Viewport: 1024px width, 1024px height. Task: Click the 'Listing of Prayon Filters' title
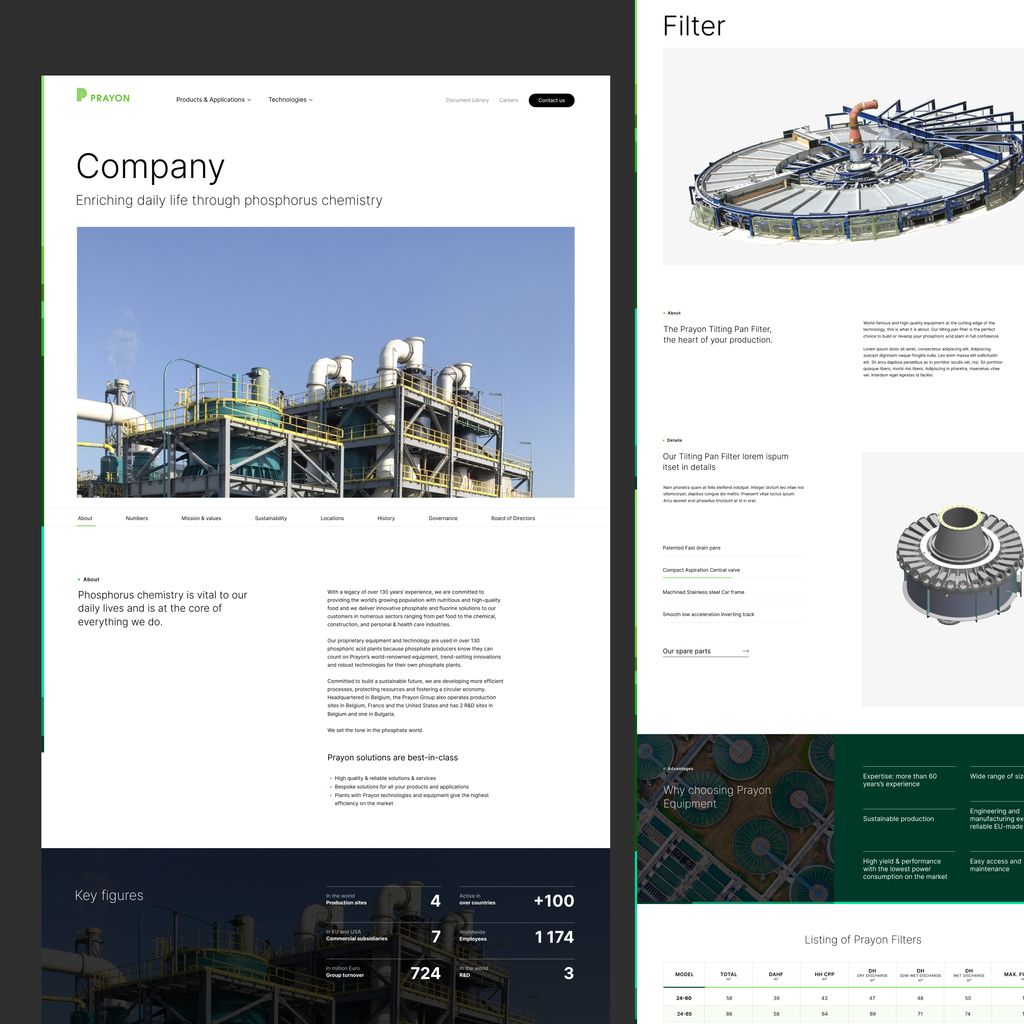863,940
